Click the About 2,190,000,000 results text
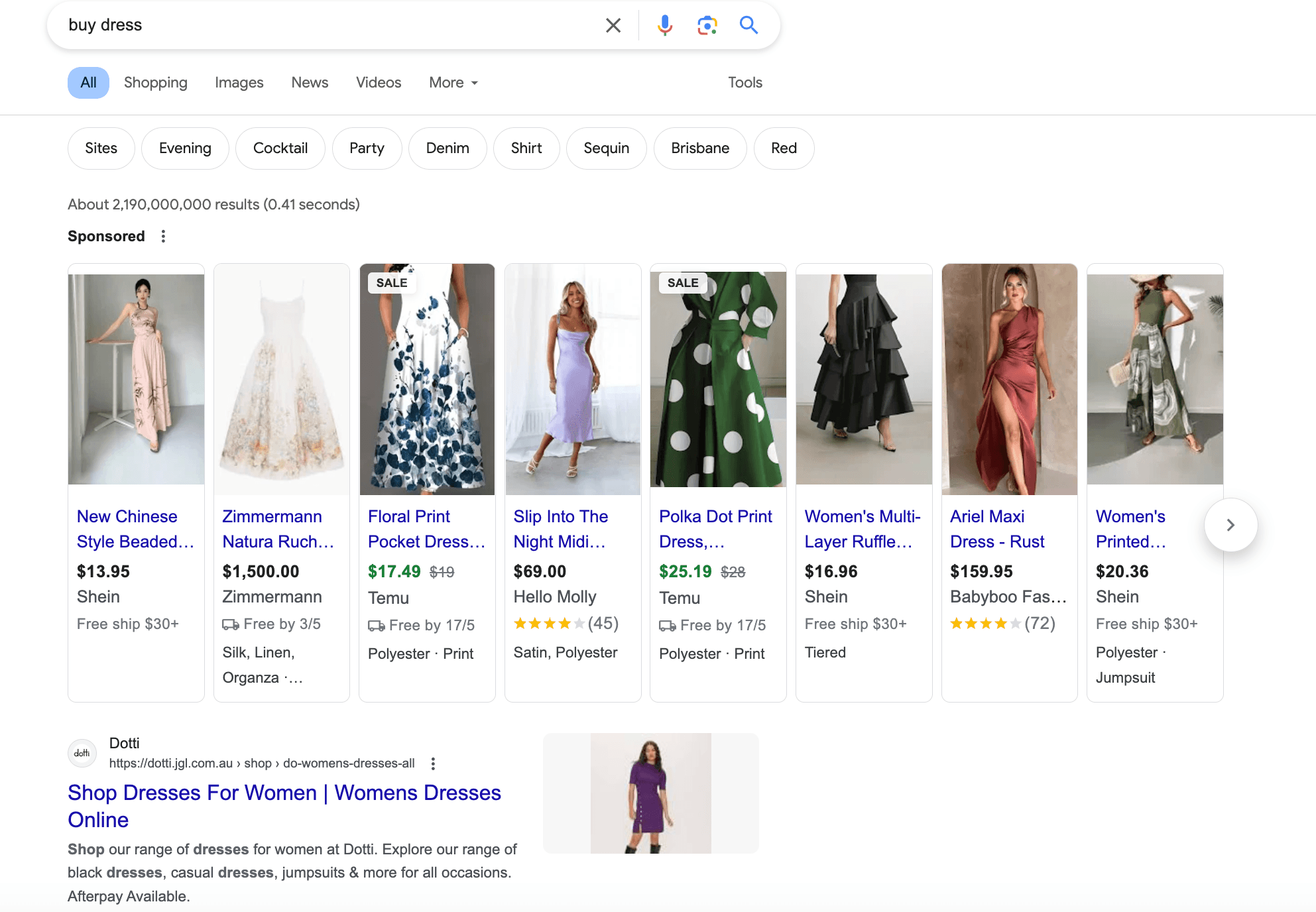This screenshot has width=1316, height=912. point(213,204)
